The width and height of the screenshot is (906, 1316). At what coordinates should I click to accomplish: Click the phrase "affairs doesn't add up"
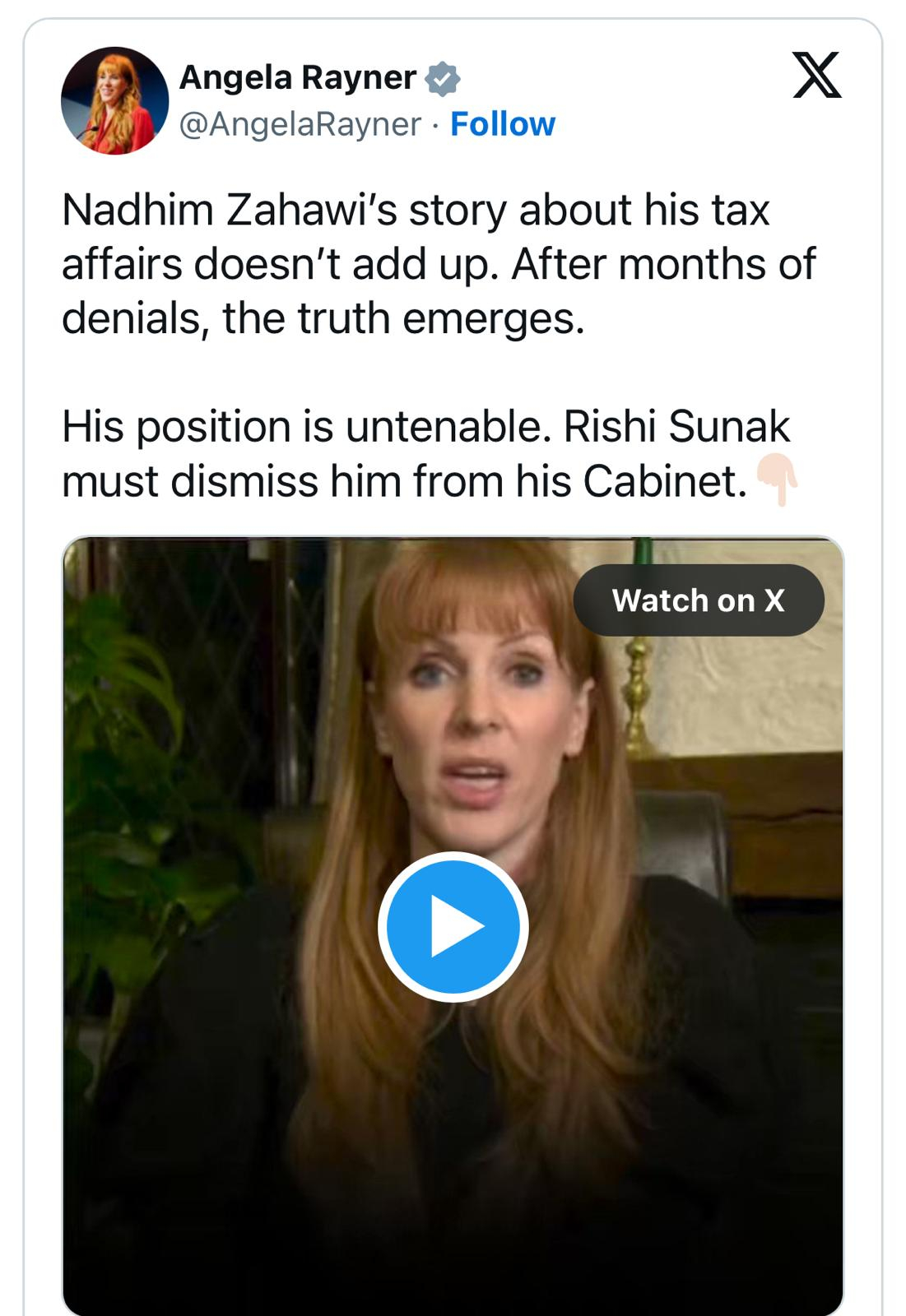[x=280, y=264]
